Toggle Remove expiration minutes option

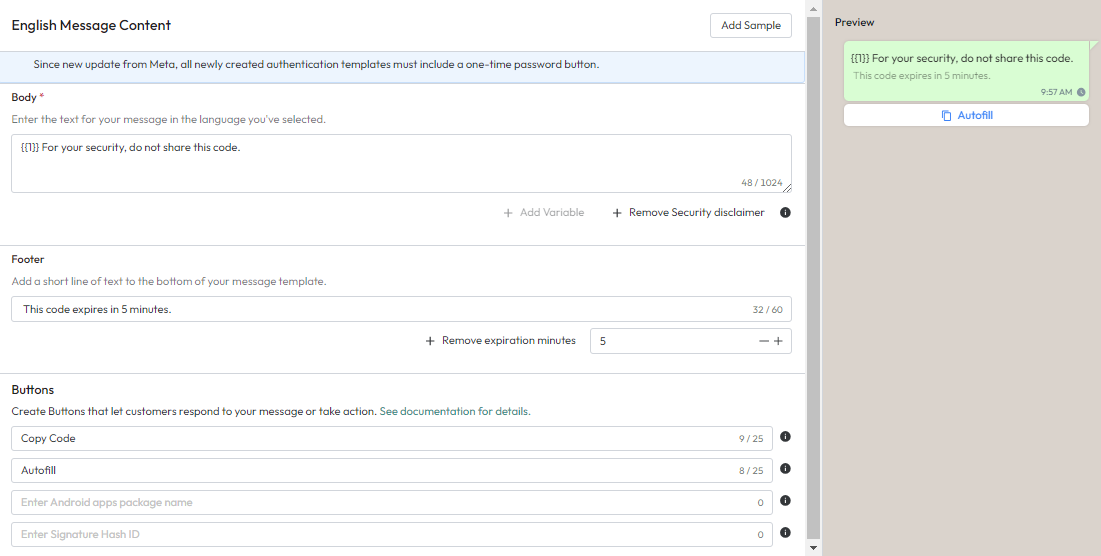[x=500, y=341]
